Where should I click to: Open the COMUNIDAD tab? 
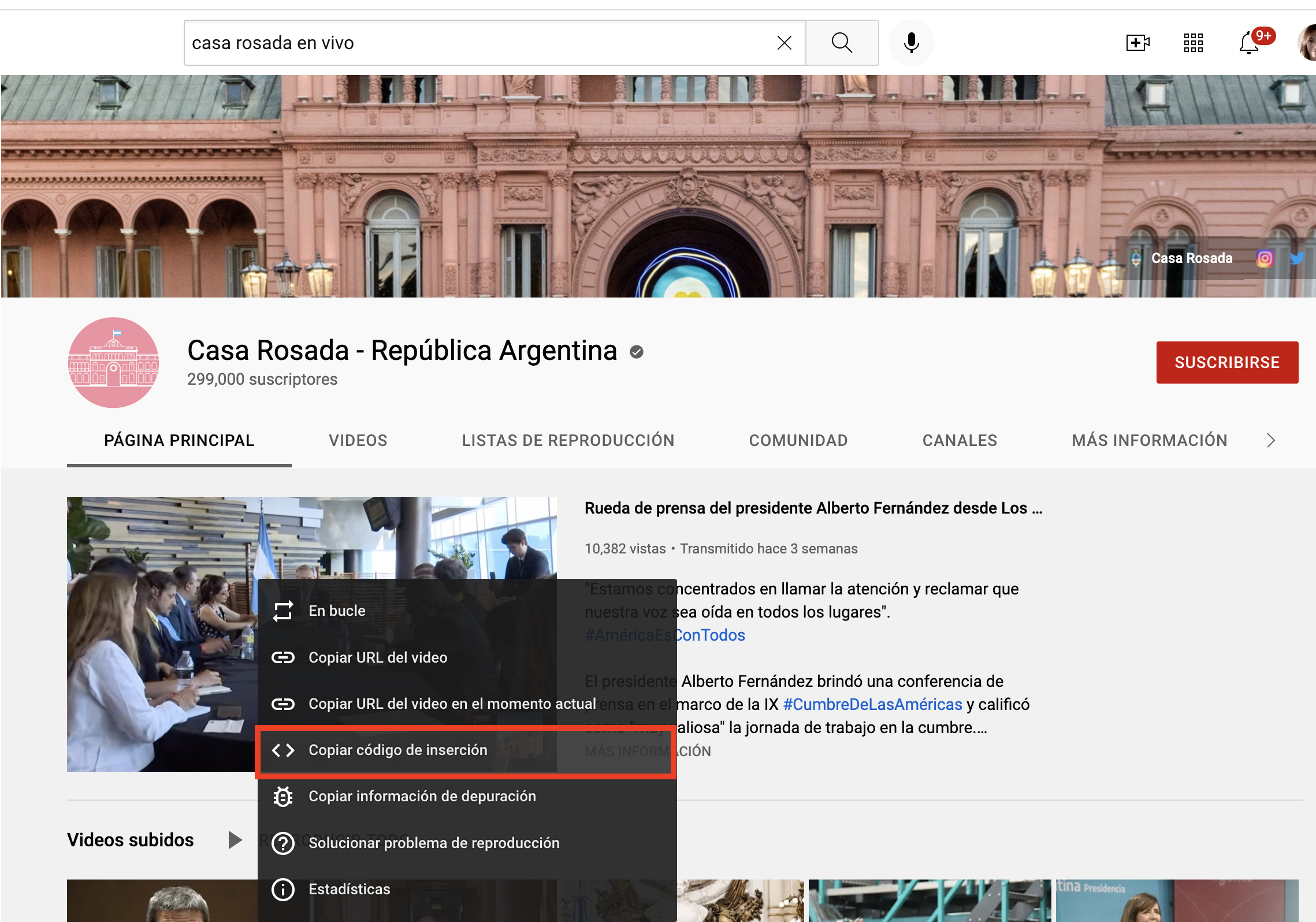[x=798, y=440]
